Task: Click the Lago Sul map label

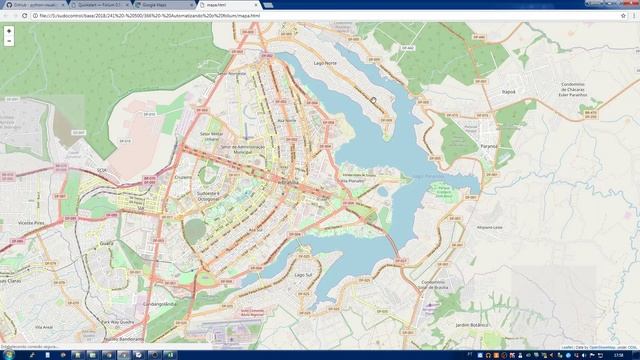Action: click(x=303, y=275)
